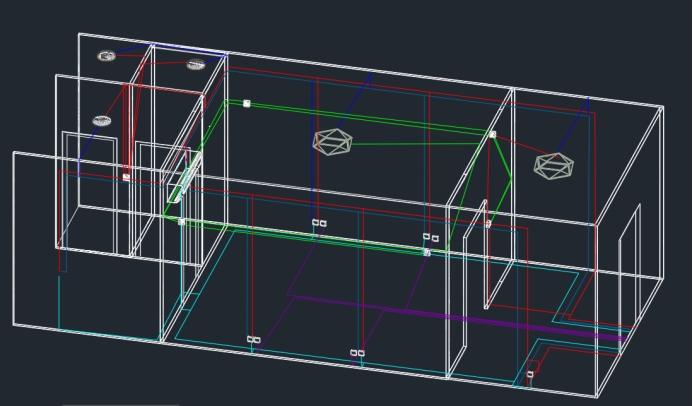Click the horizontal scrollbar at the bottom edge
Image resolution: width=693 pixels, height=406 pixels.
[x=120, y=404]
